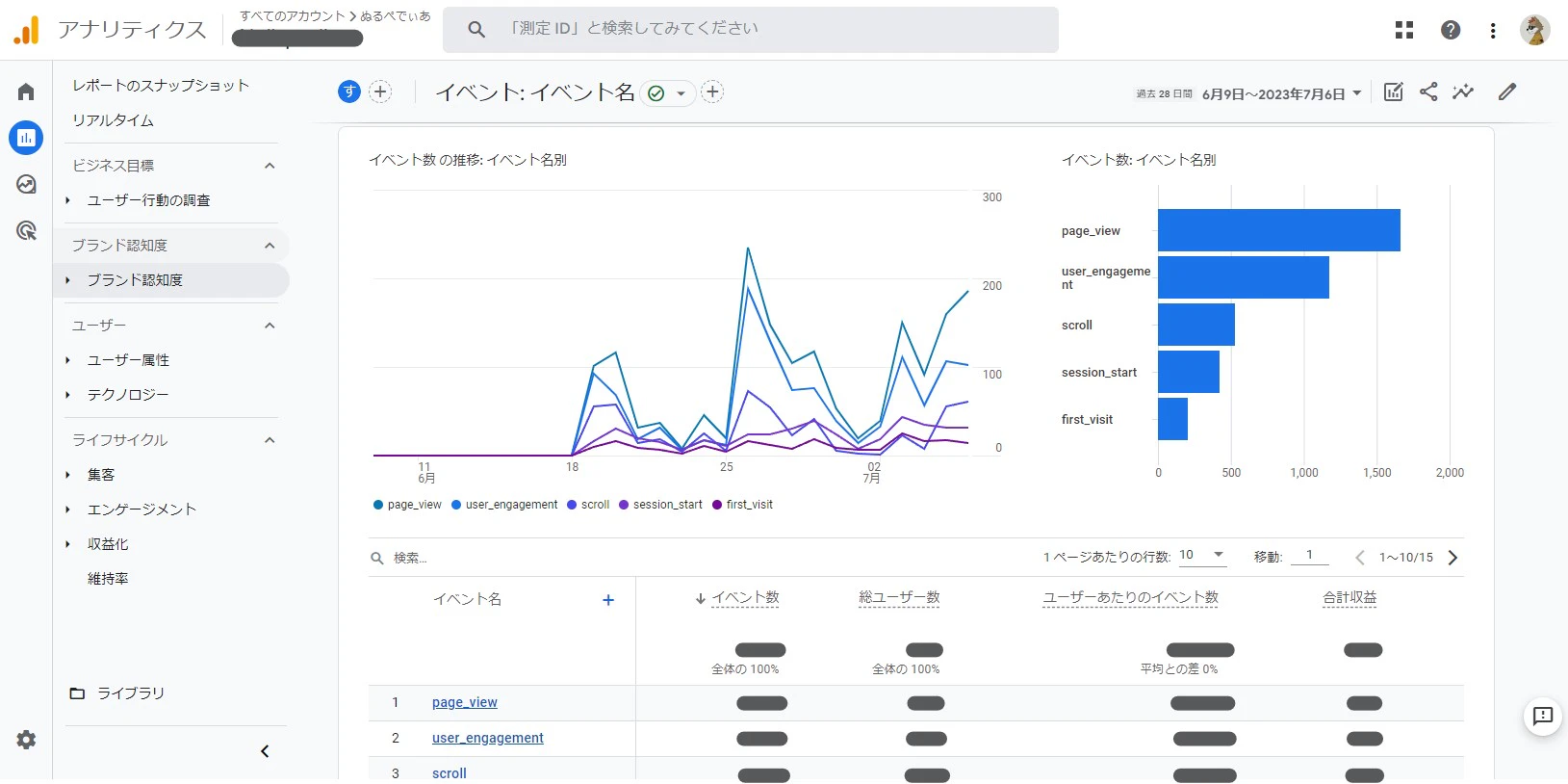Toggle first_visit series in chart legend

(742, 505)
